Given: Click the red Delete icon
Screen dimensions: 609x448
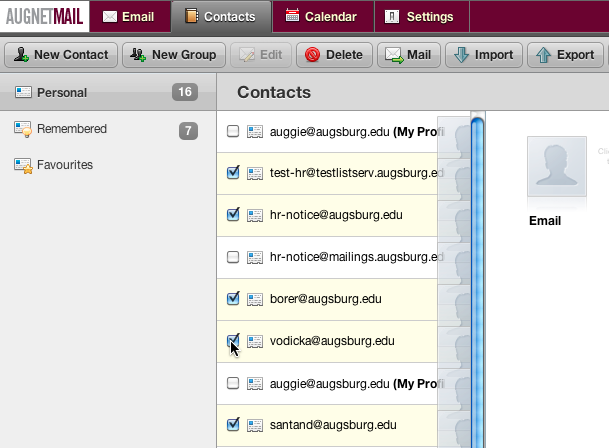Looking at the screenshot, I should (312, 55).
